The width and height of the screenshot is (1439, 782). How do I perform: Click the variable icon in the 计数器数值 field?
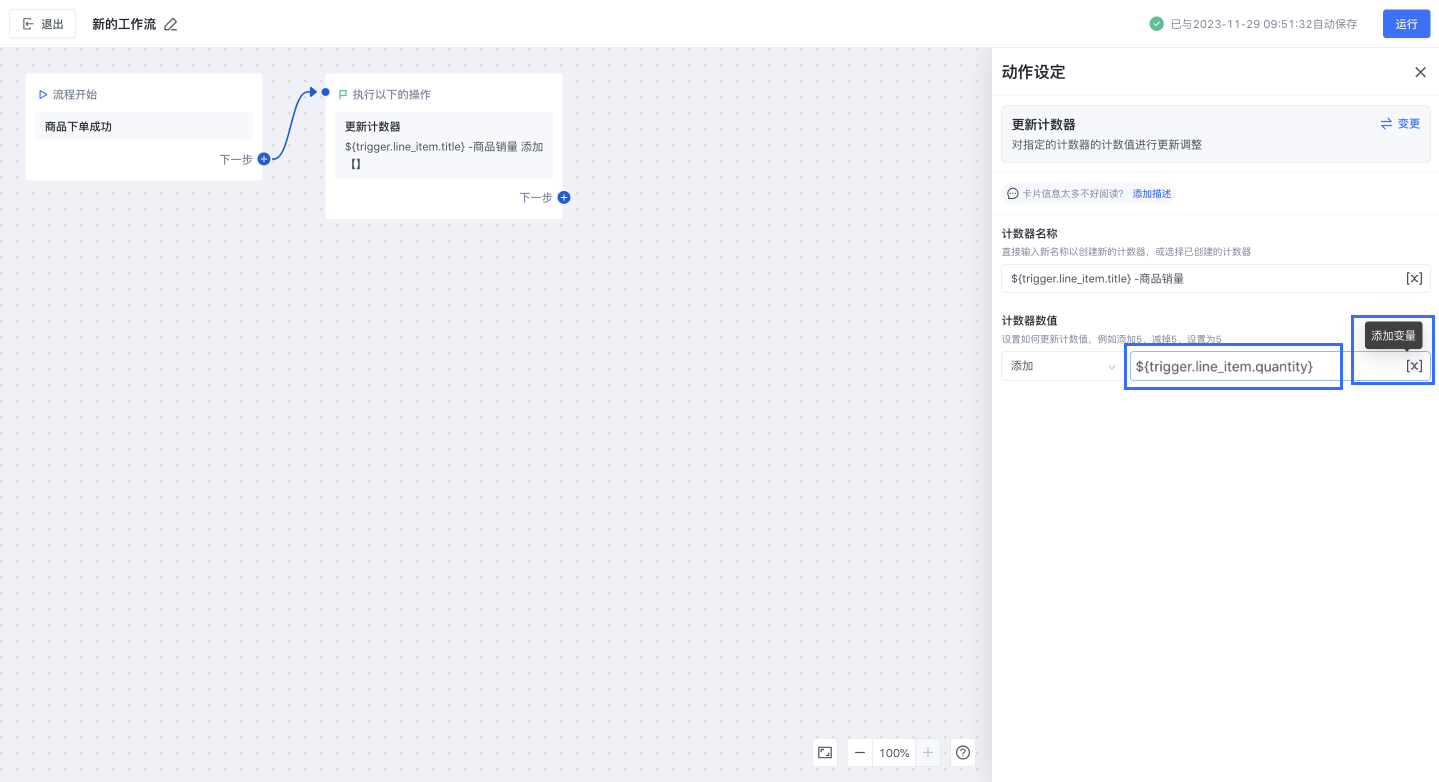tap(1414, 366)
